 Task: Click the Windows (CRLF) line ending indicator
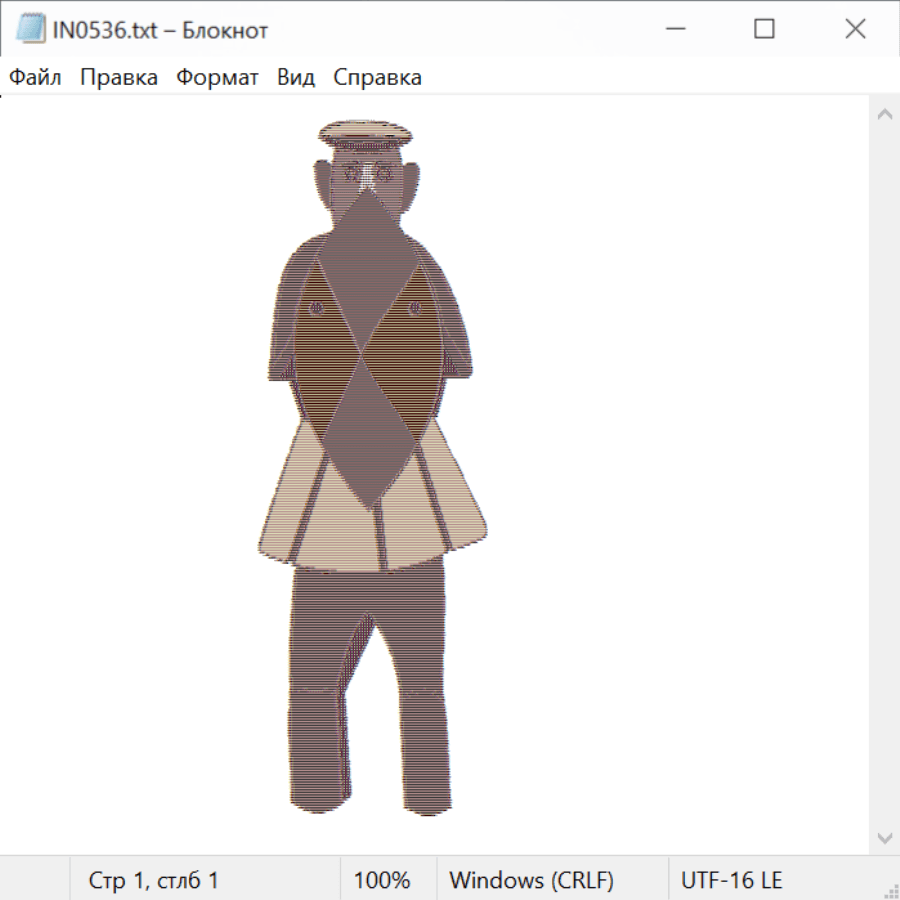tap(531, 881)
